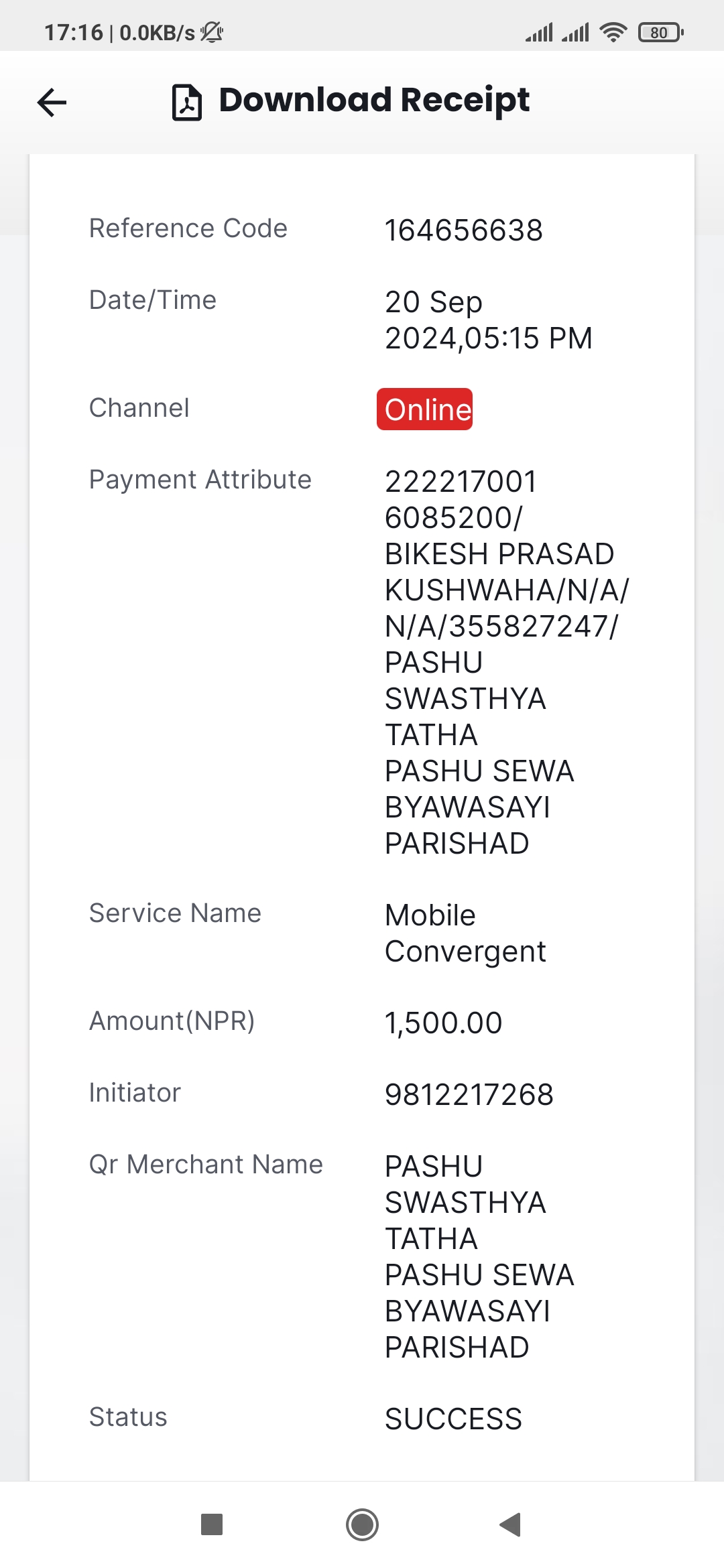
Task: Tap the SUCCESS status text
Action: coord(453,1419)
